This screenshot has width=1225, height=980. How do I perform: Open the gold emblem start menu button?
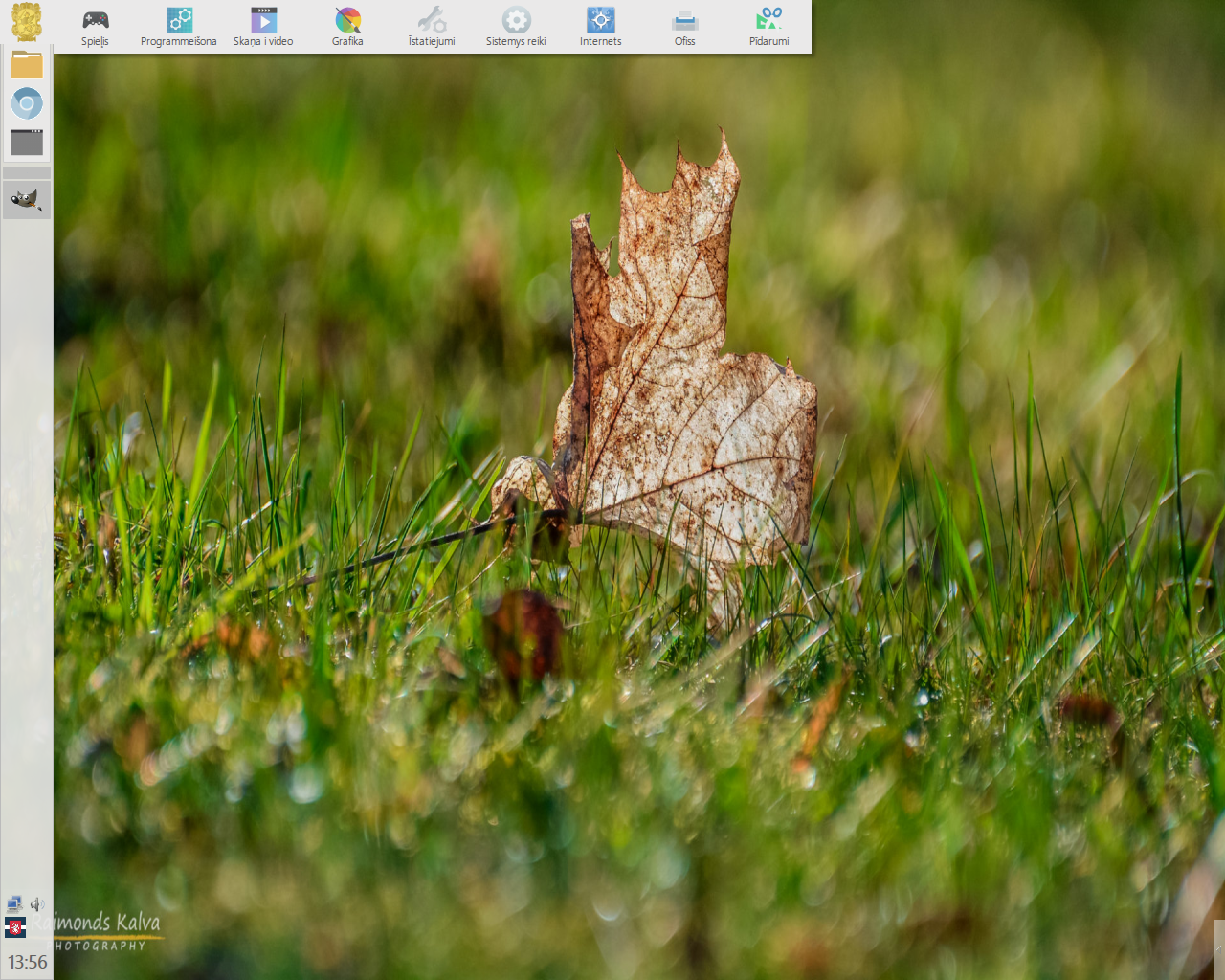27,21
